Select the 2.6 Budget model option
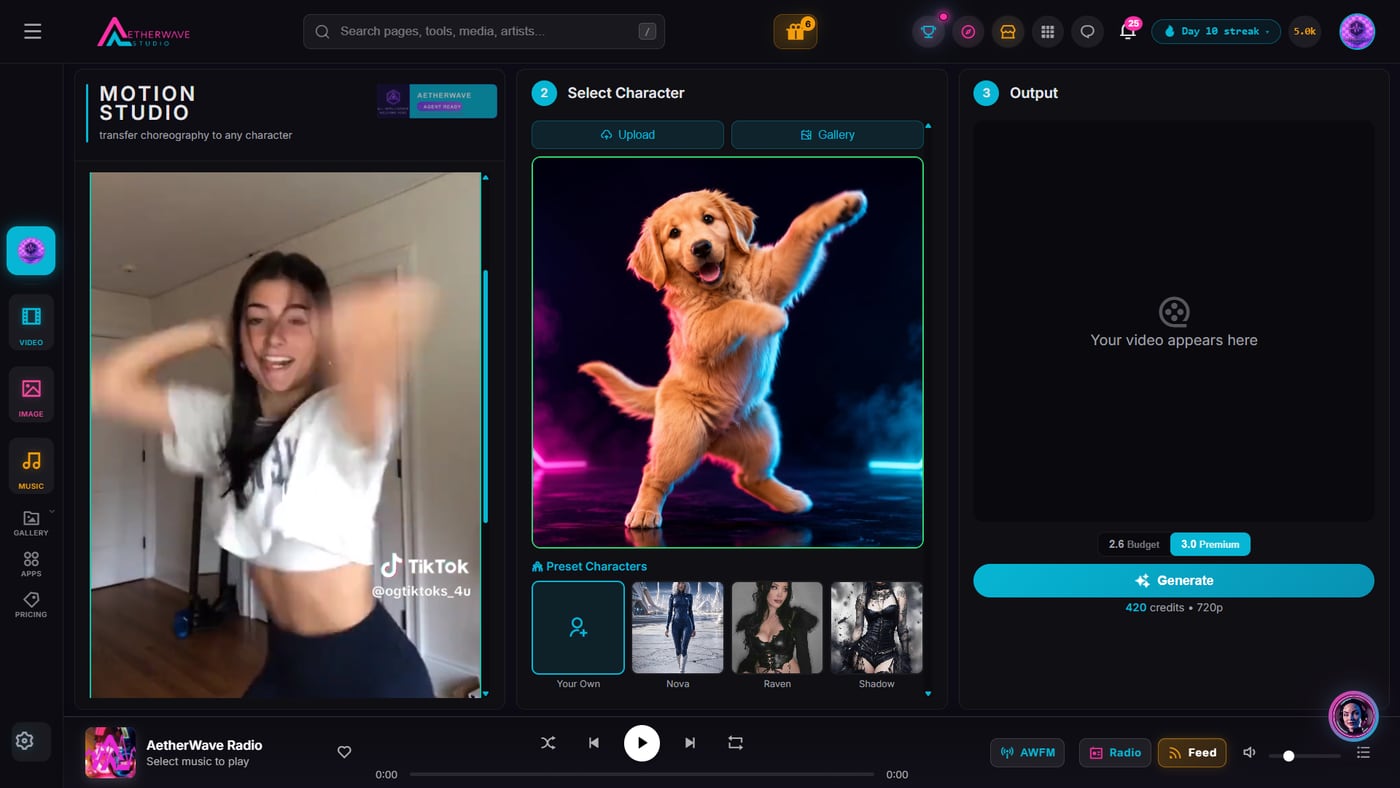The height and width of the screenshot is (788, 1400). tap(1134, 544)
